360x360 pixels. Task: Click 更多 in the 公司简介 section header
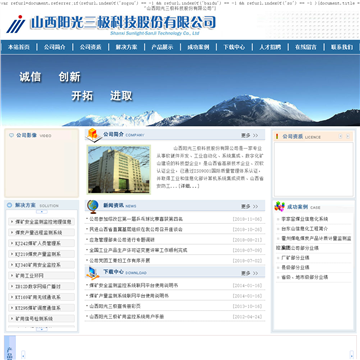[x=250, y=135]
